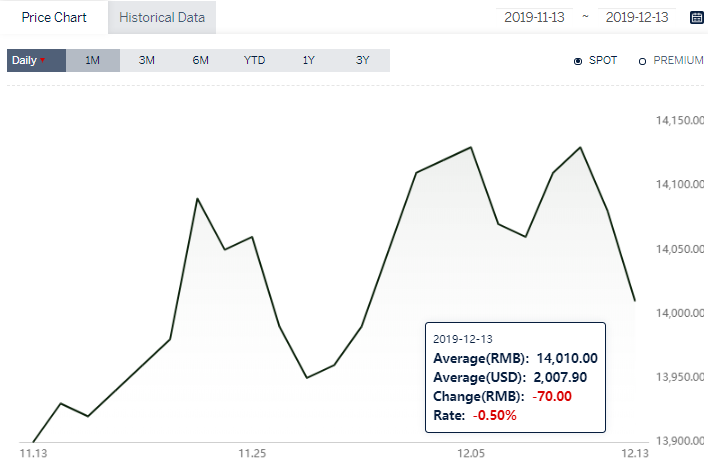
Task: Click the 2019-12-13 price tooltip box
Action: [x=515, y=378]
